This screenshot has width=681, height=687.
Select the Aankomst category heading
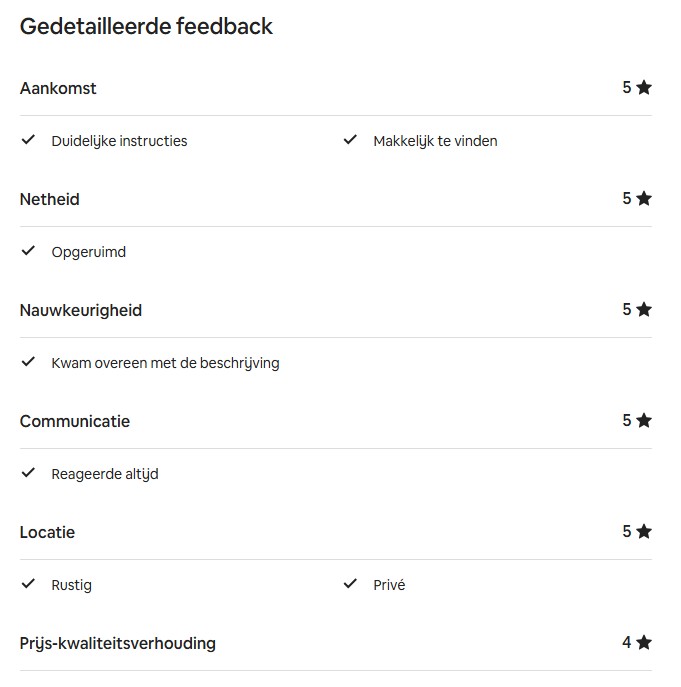(58, 88)
